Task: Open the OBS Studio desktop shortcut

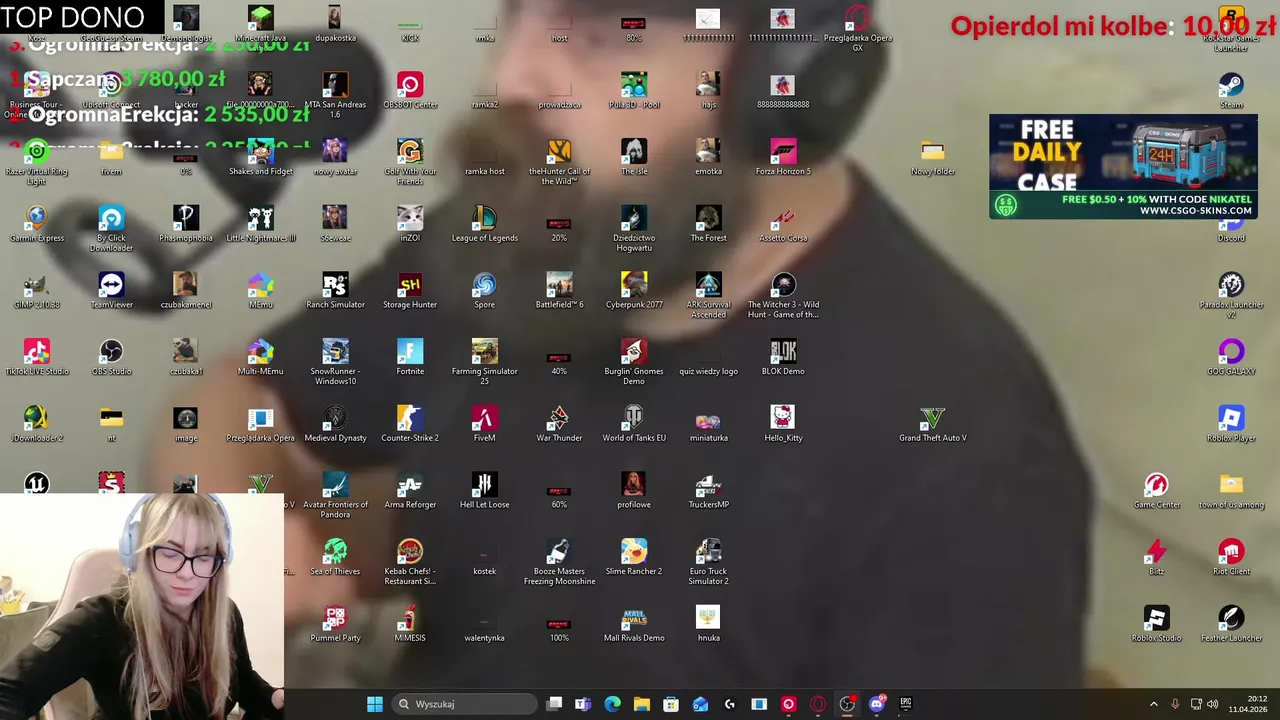Action: tap(111, 357)
